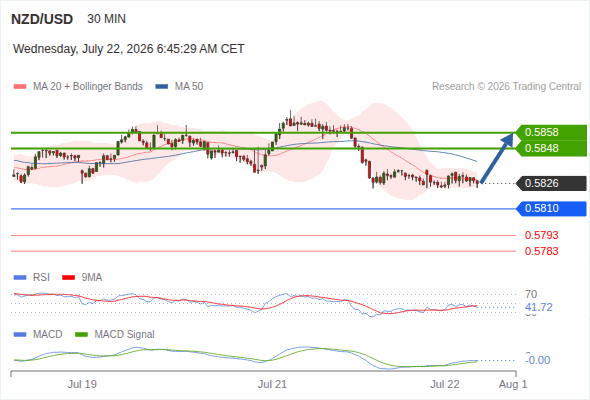590x400 pixels.
Task: Click the green MACD Signal legend marker
Action: click(81, 335)
